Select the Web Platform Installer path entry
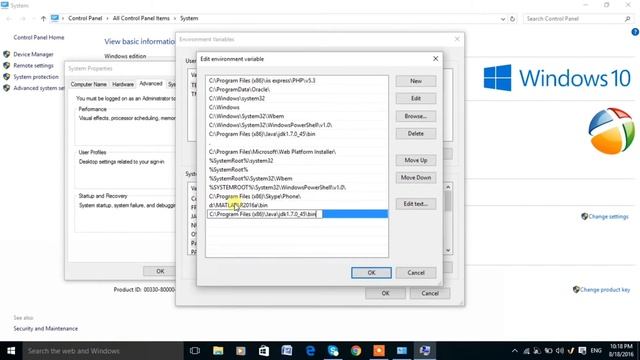Screen dimensions: 640x360 click(297, 152)
